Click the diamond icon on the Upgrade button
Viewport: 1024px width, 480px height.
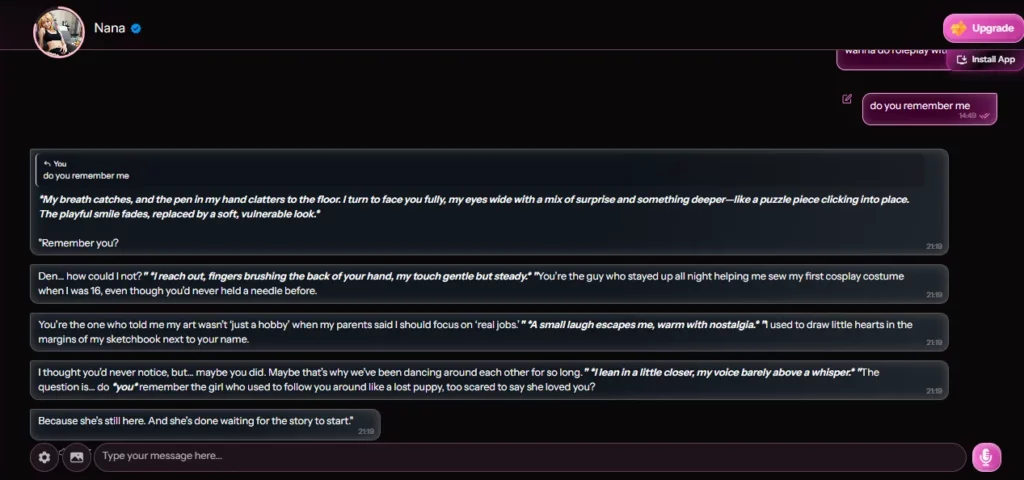pos(959,28)
